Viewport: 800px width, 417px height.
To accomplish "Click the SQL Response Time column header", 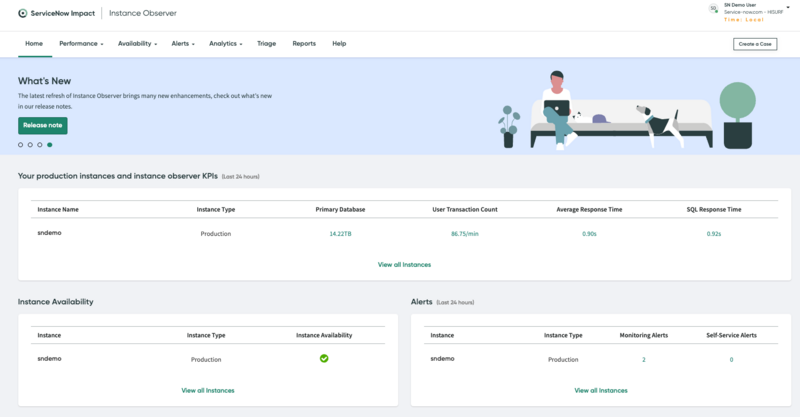I will coord(714,210).
